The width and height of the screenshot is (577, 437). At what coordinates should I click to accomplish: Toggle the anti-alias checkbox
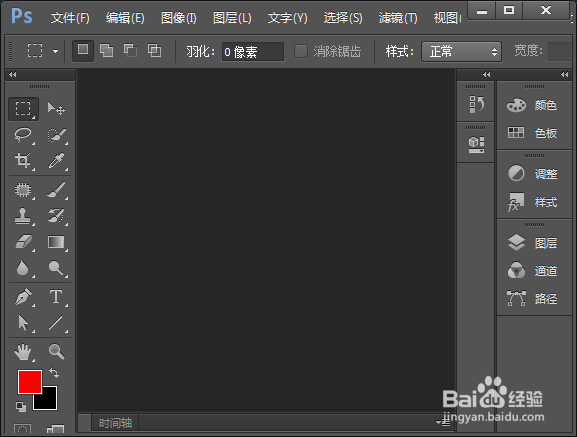[x=301, y=51]
